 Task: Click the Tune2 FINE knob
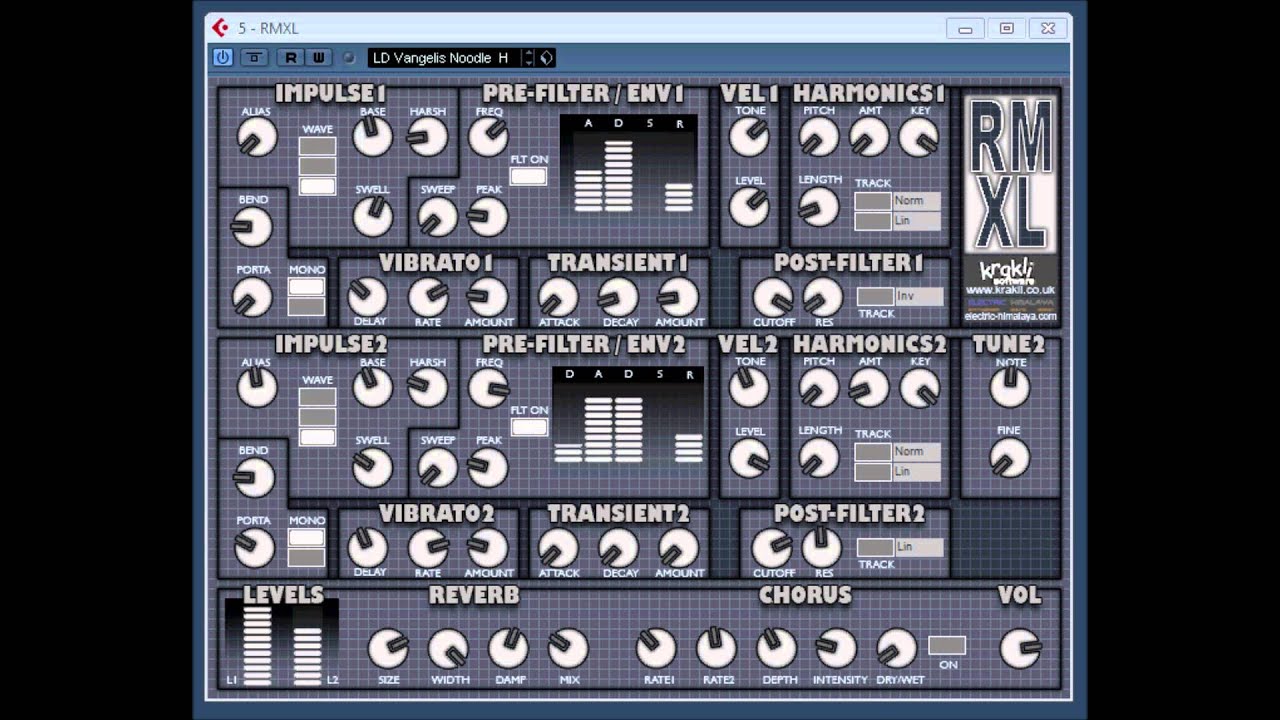coord(1009,457)
